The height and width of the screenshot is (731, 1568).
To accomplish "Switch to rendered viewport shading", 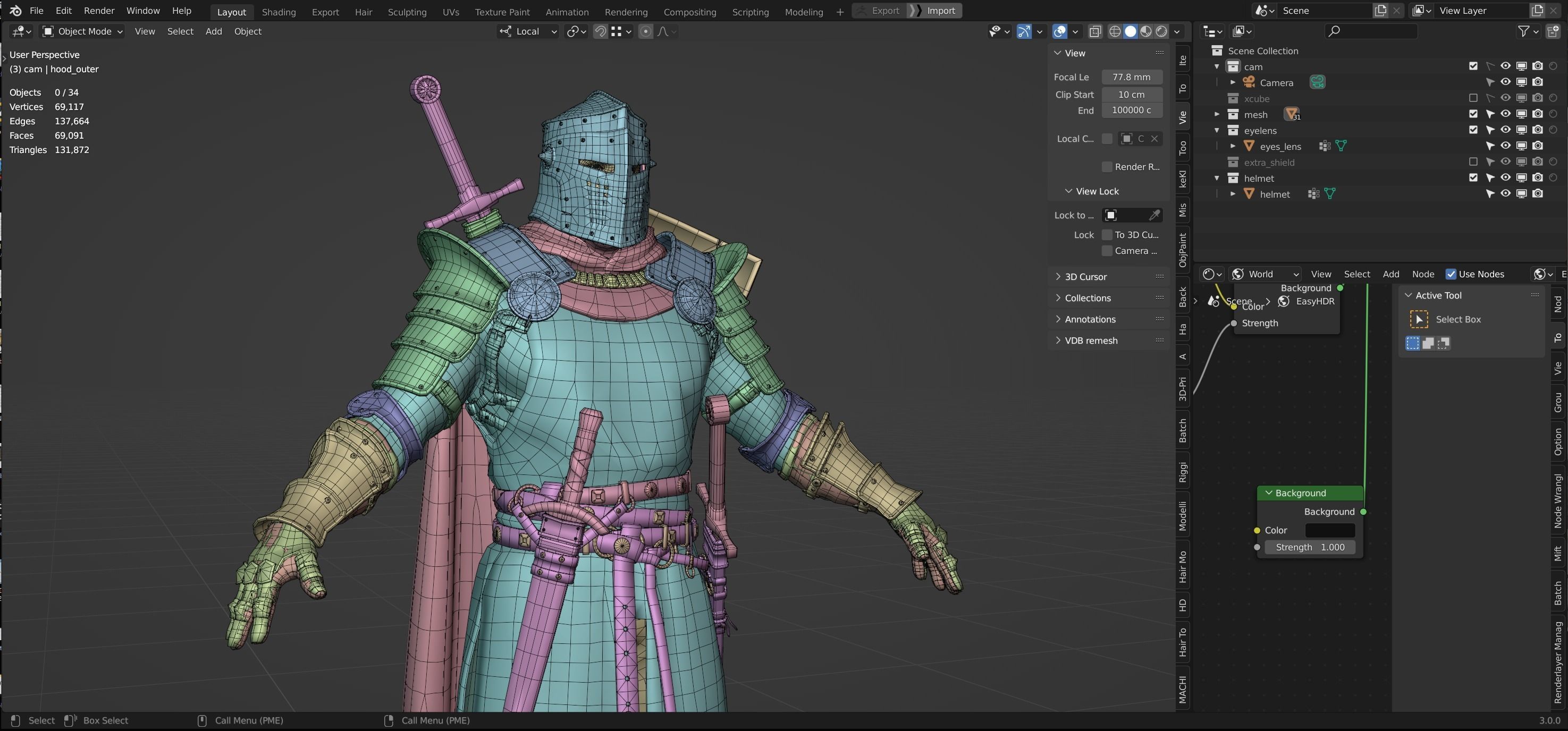I will click(1162, 31).
